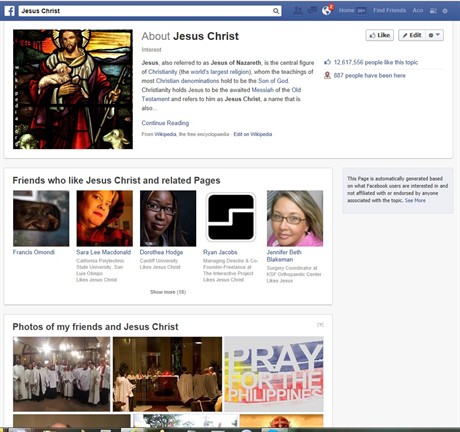
Task: Click Jennifer Beth Blakeman name link
Action: pos(284,256)
